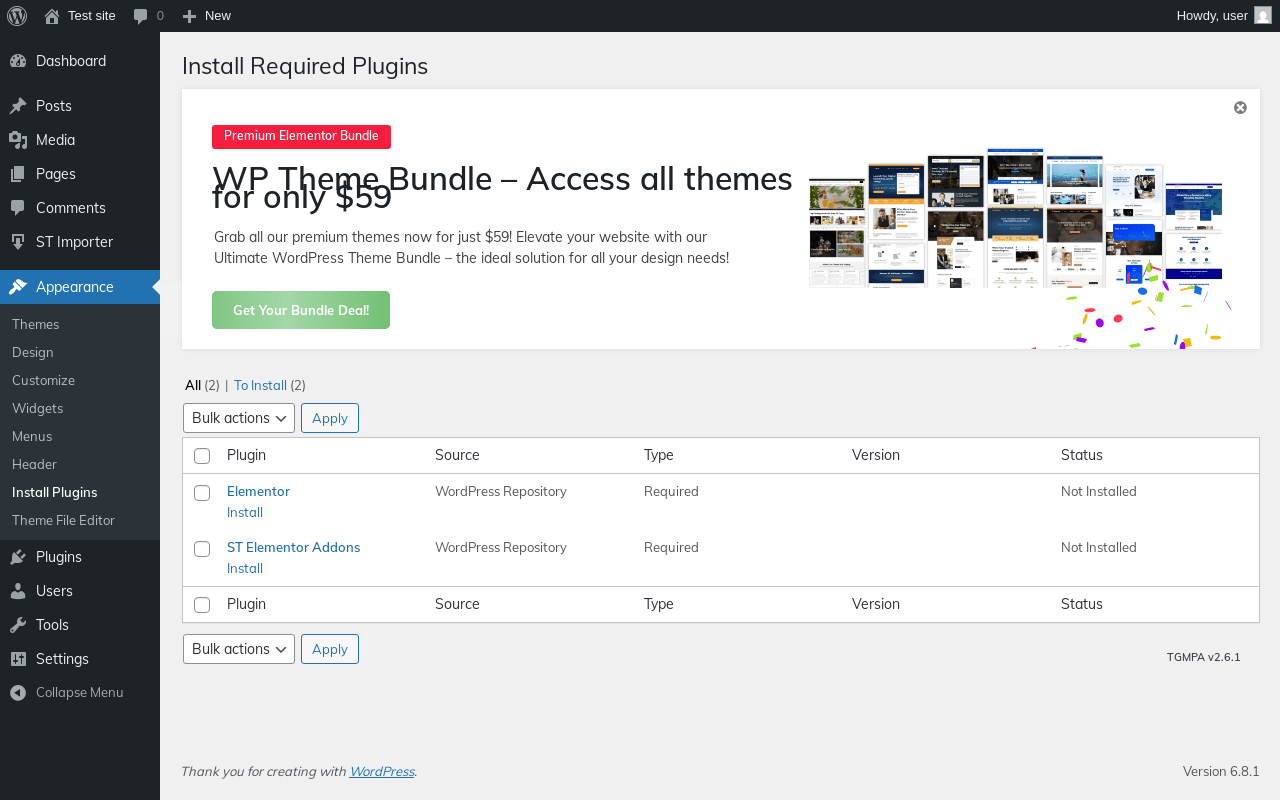The image size is (1280, 800).
Task: Open the Theme File Editor submenu item
Action: click(63, 520)
